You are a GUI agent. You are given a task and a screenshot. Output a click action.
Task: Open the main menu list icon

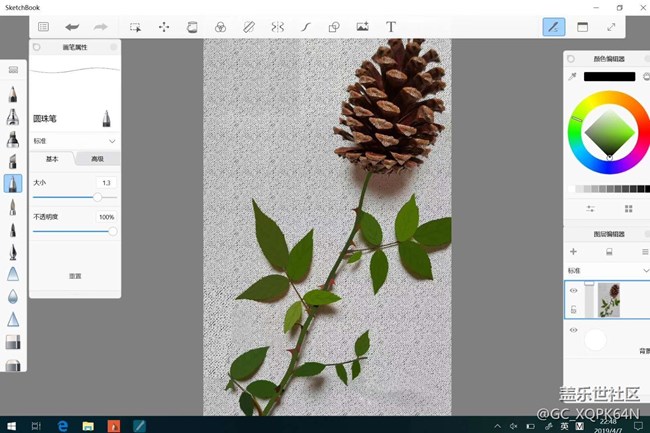click(43, 27)
